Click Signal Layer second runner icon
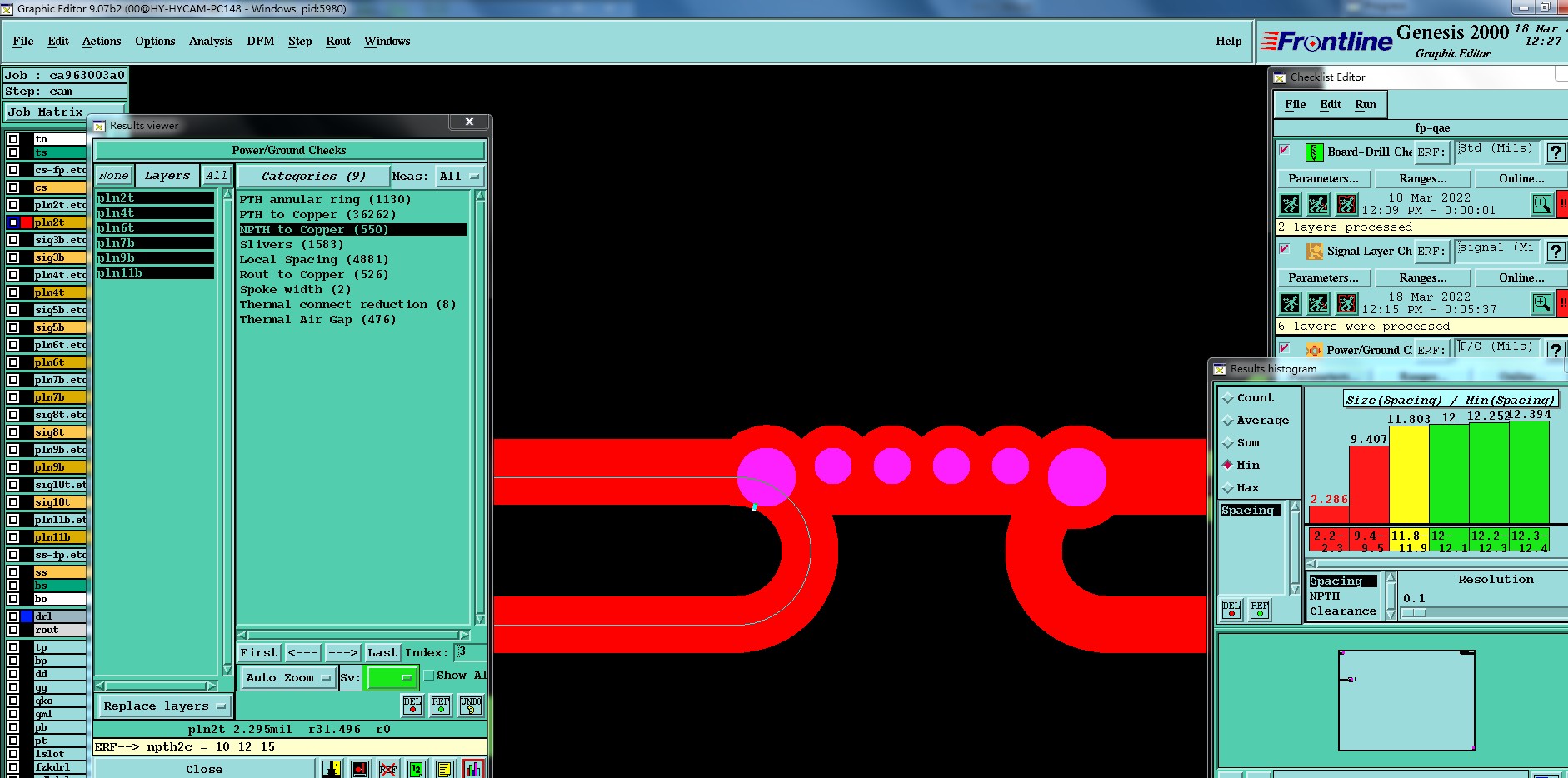 [1318, 303]
